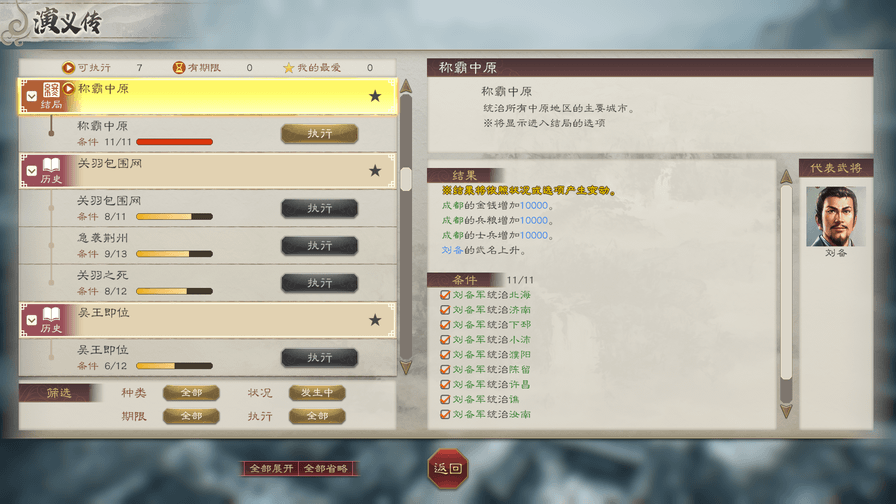
Task: Click the down arrow of the condition panel scrollbar
Action: pyautogui.click(x=786, y=411)
